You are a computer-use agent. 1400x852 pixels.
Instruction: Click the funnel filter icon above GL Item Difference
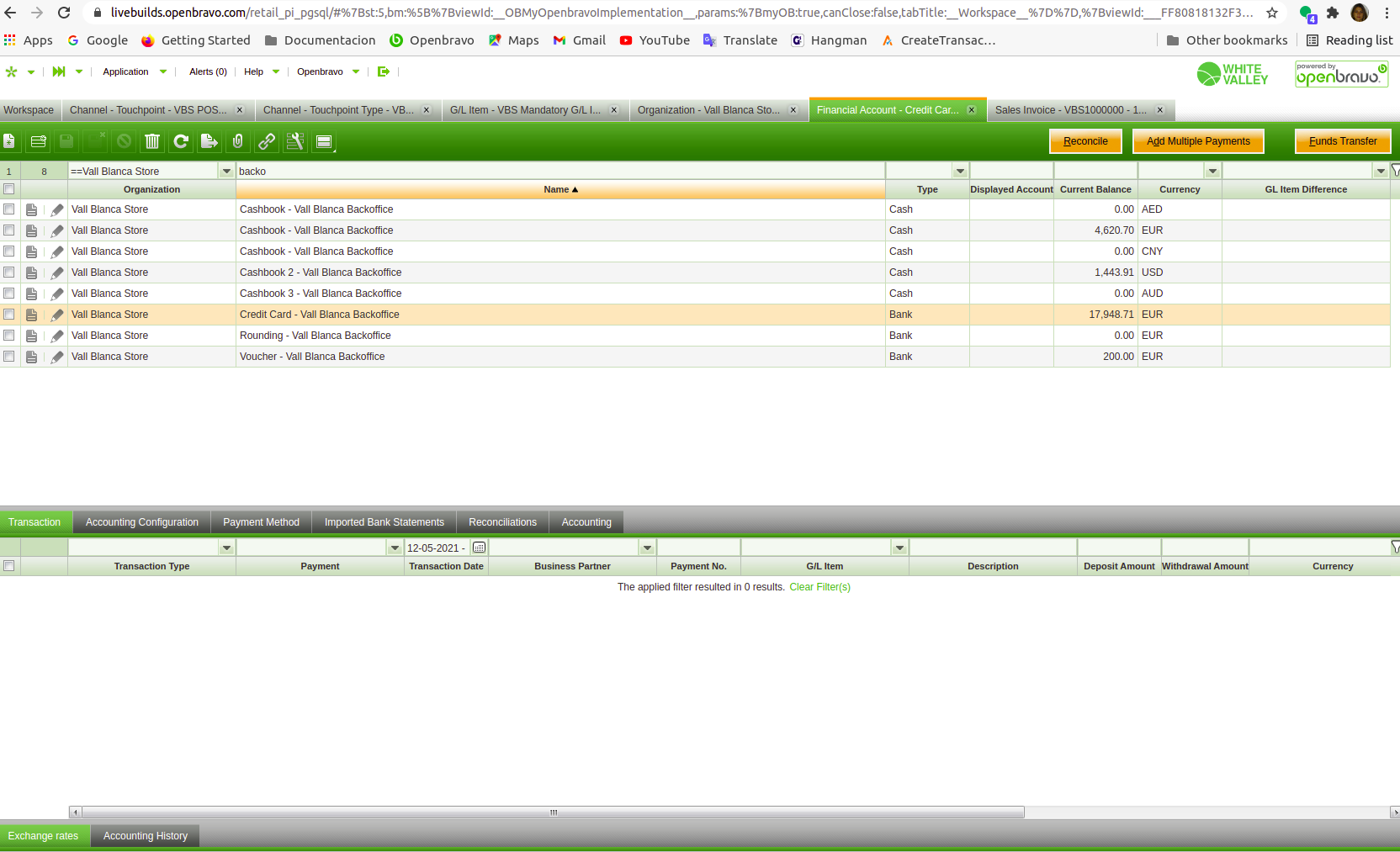(x=1395, y=171)
